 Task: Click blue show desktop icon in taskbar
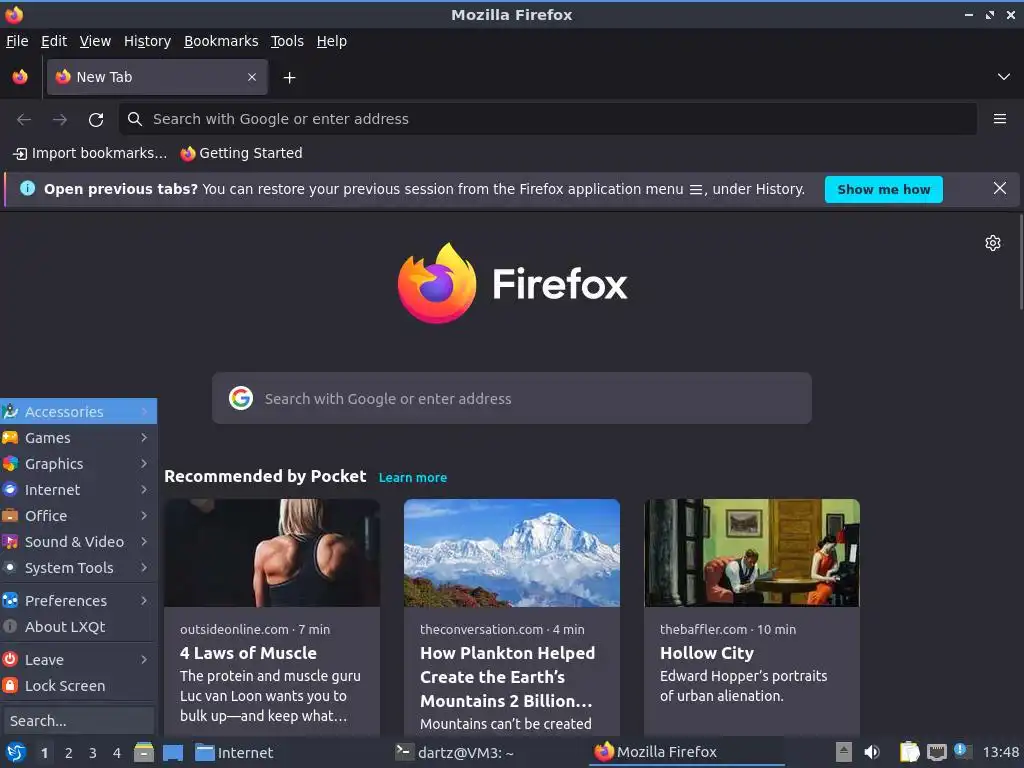(172, 753)
